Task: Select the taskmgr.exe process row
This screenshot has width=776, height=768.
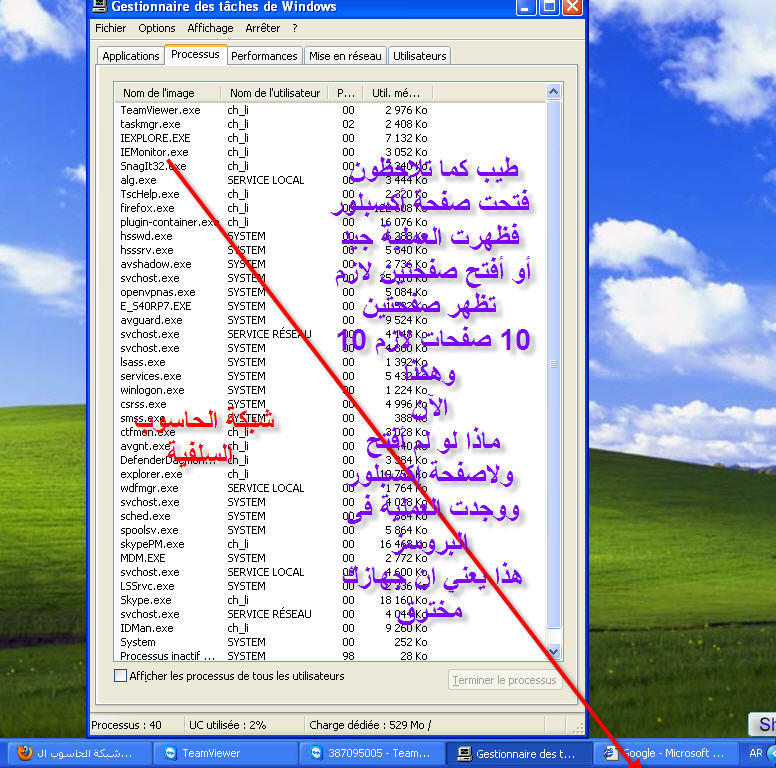Action: click(150, 124)
